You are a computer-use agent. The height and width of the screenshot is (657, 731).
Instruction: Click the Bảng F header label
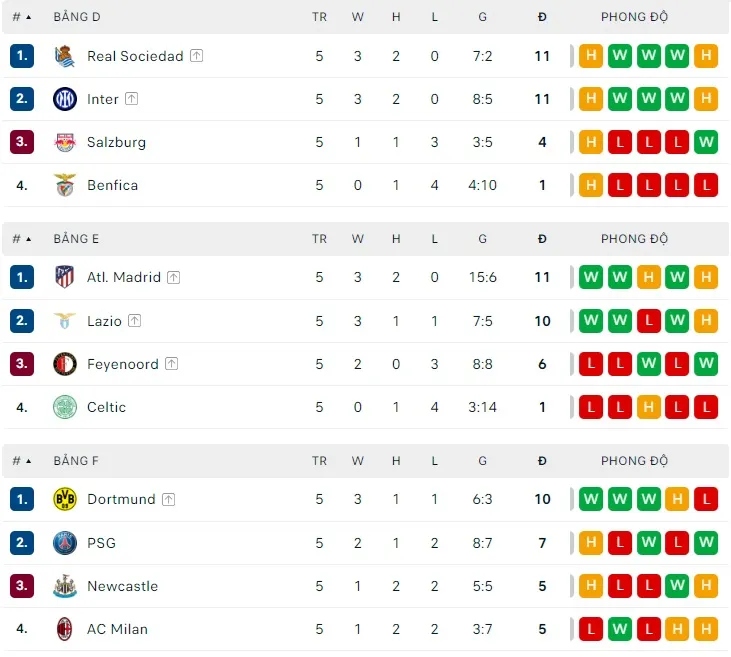pyautogui.click(x=76, y=461)
